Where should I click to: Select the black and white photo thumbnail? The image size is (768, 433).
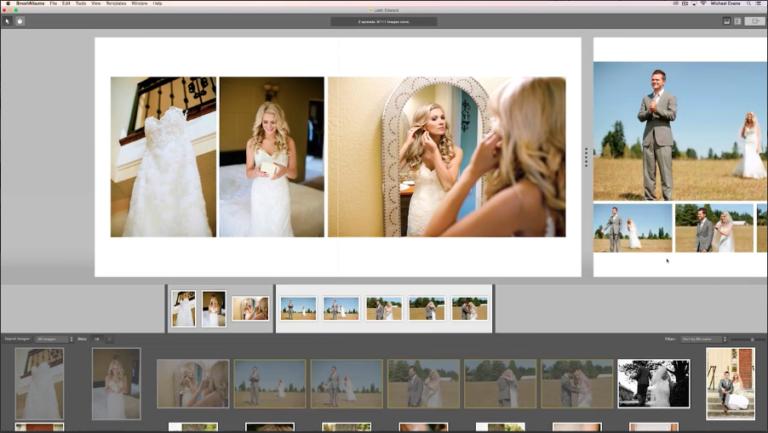coord(653,383)
